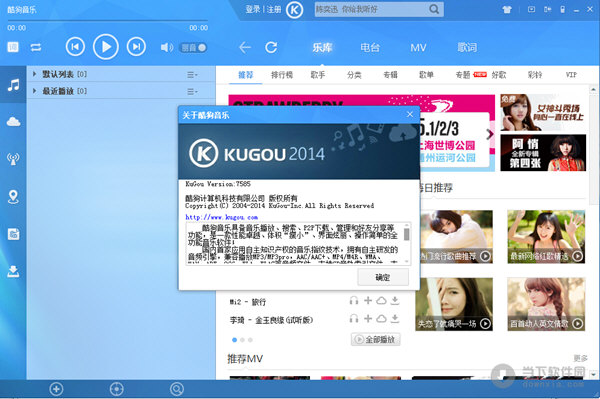600x399 pixels.
Task: Open 失恋了就痛哭一场 playlist thumbnail
Action: [x=454, y=304]
